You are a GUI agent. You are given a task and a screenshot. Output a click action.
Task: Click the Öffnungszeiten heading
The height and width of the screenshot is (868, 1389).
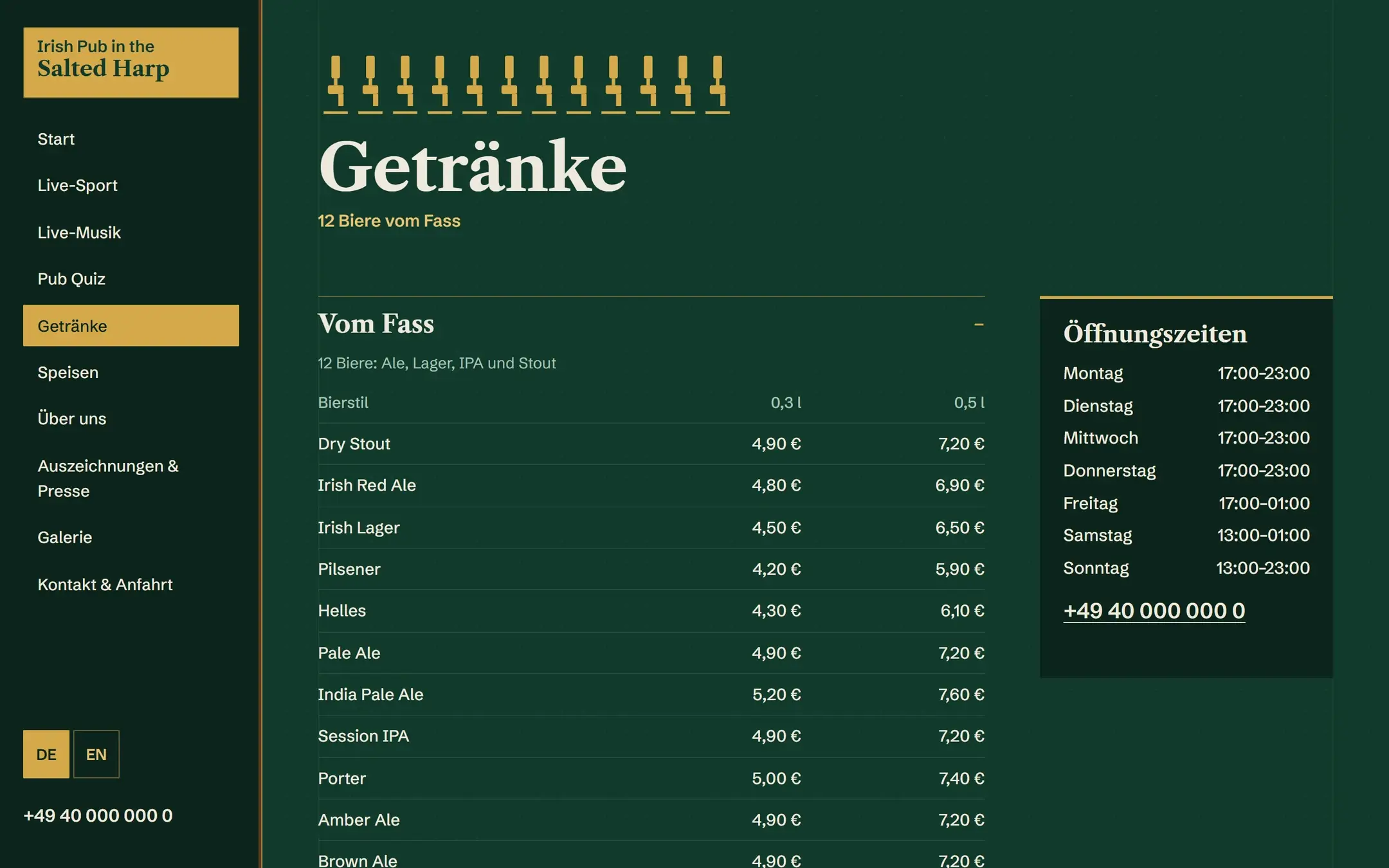pyautogui.click(x=1155, y=334)
